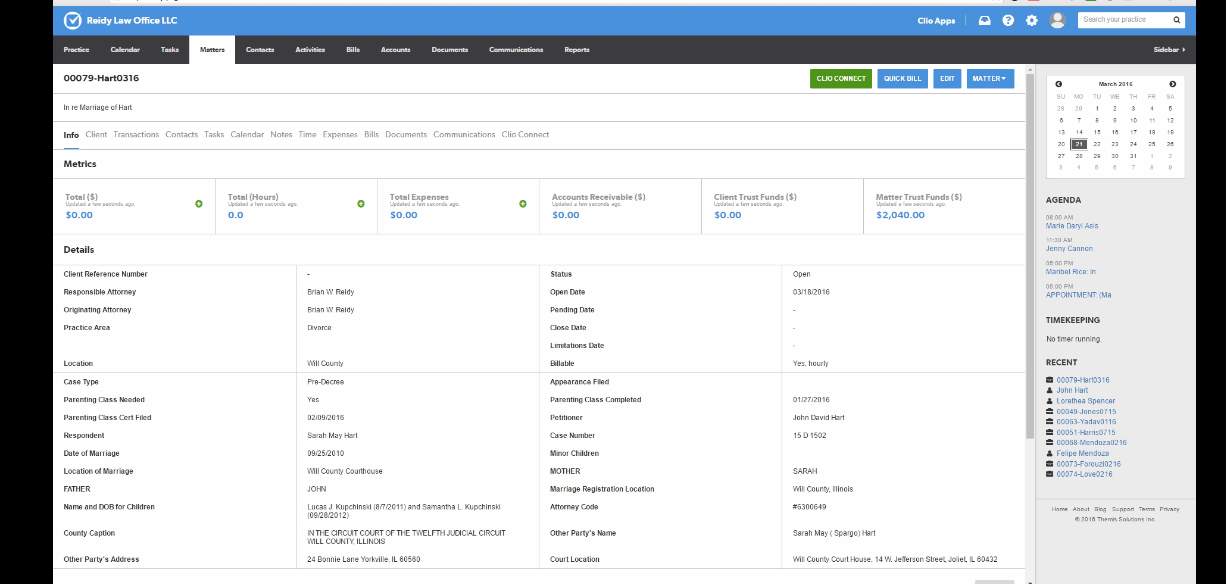Click green plus on Total Expenses metric
Screen dimensions: 1226x584
click(x=522, y=203)
